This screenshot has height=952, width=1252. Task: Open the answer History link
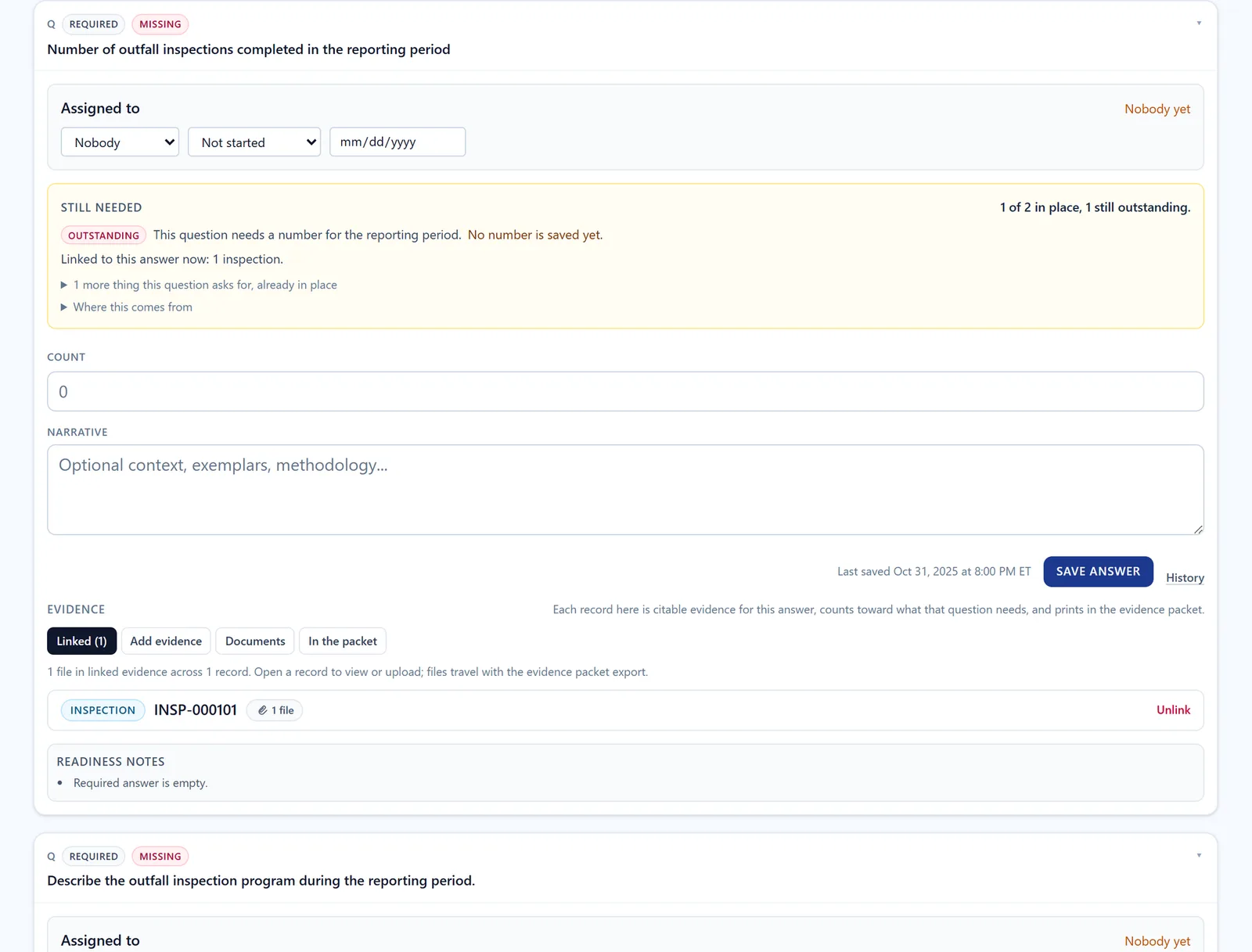[1185, 578]
